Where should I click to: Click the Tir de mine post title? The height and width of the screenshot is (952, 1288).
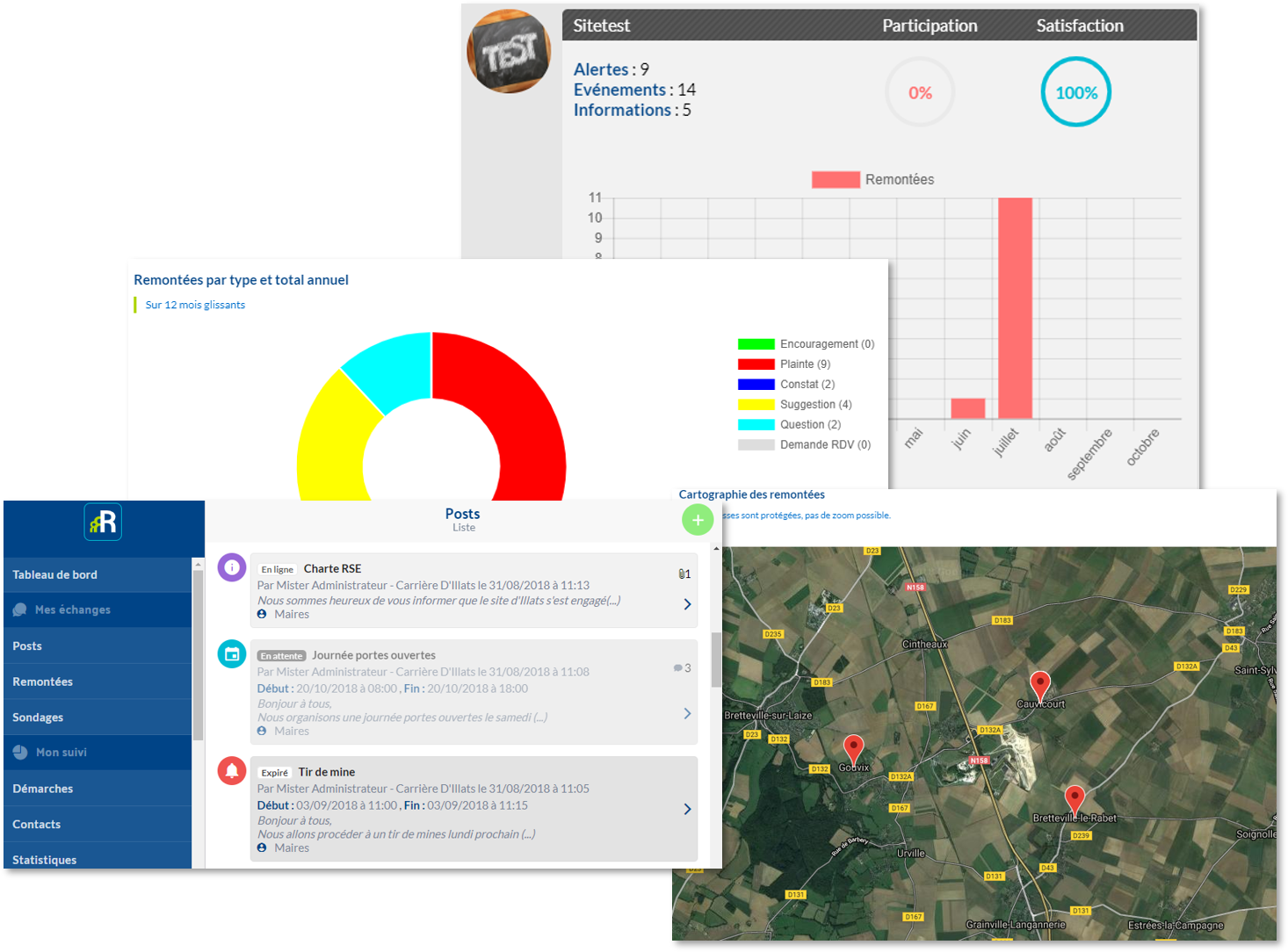click(326, 772)
